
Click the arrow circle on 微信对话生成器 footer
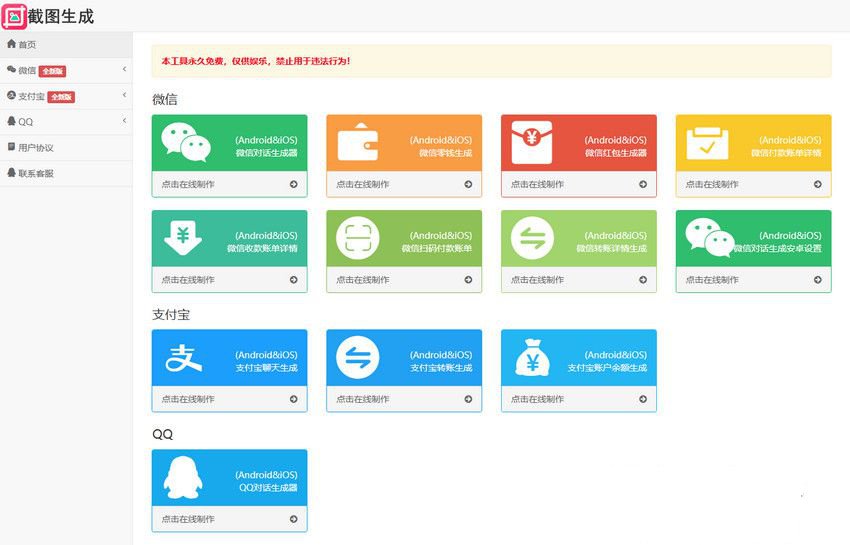[293, 184]
